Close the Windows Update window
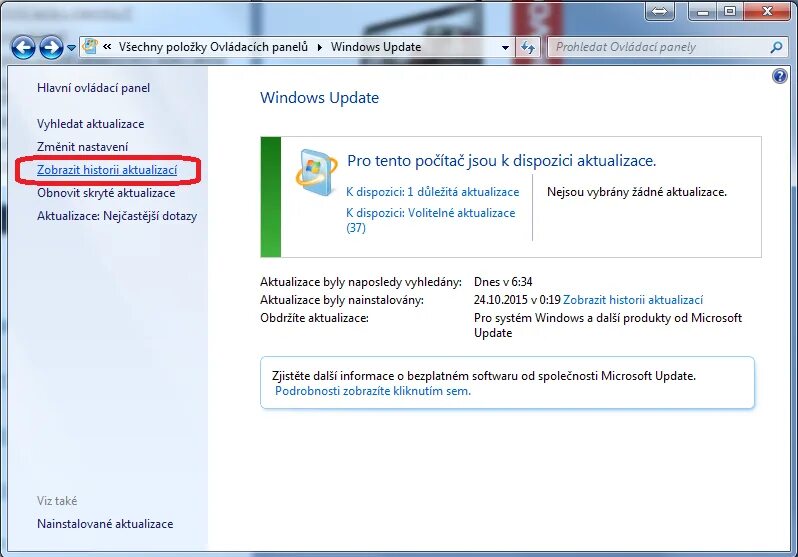The image size is (798, 557). (x=768, y=11)
